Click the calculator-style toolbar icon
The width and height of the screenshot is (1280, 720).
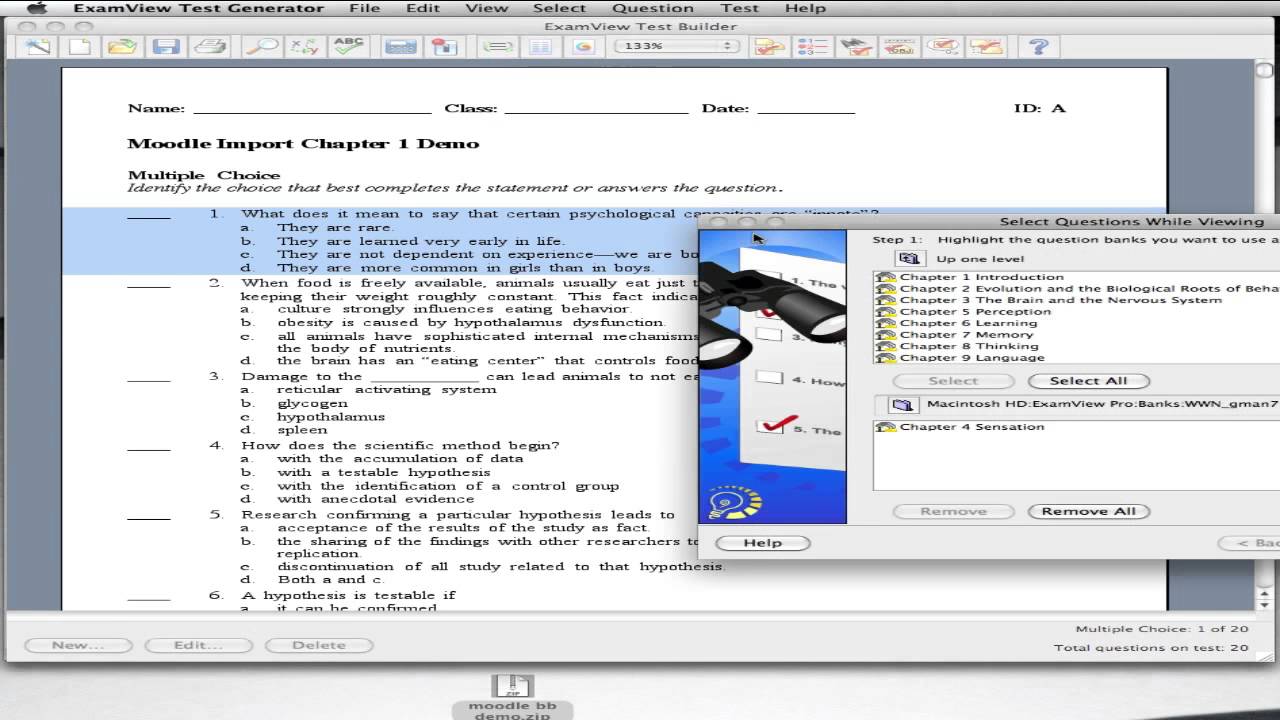(400, 46)
